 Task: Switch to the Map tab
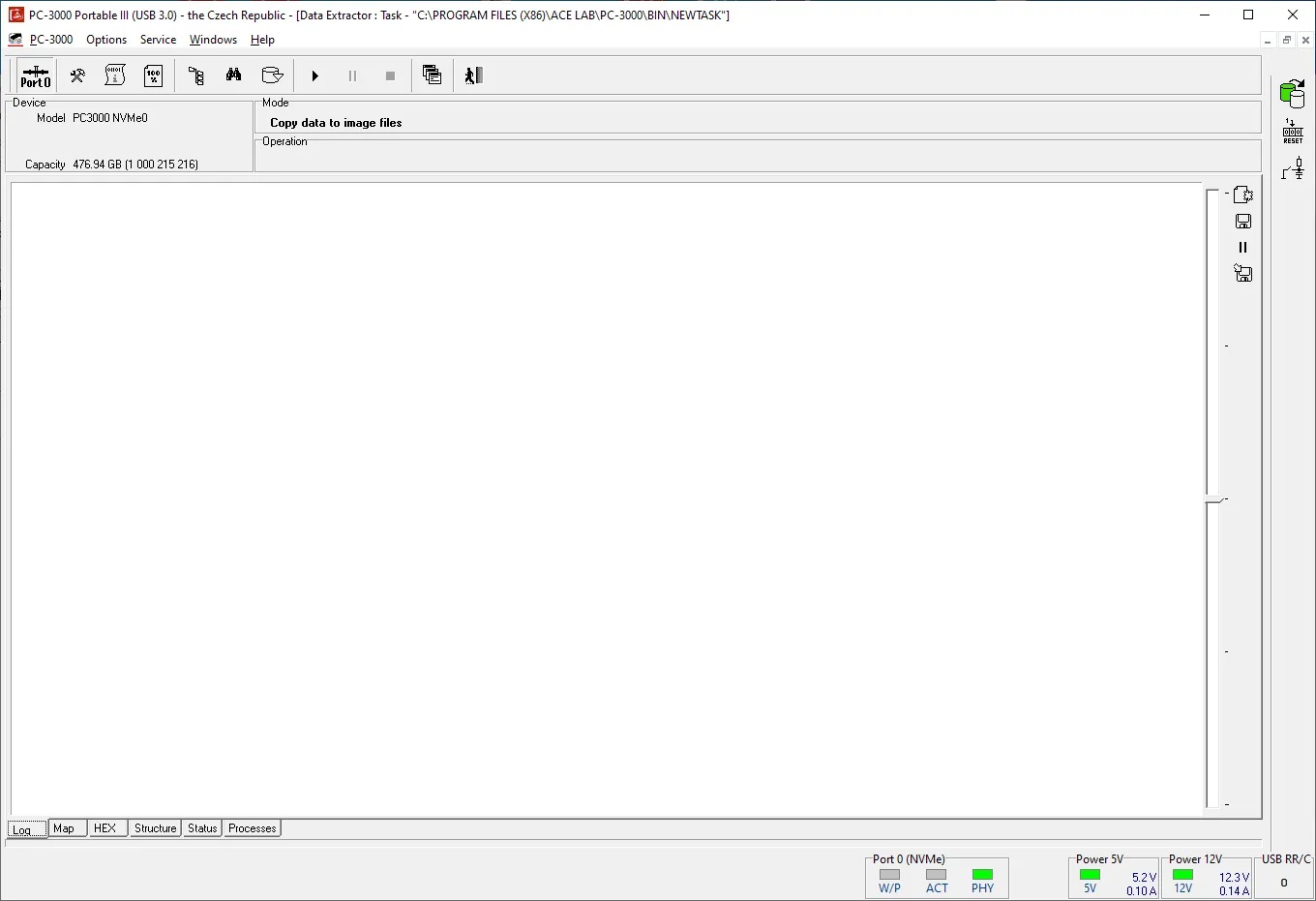click(x=64, y=828)
